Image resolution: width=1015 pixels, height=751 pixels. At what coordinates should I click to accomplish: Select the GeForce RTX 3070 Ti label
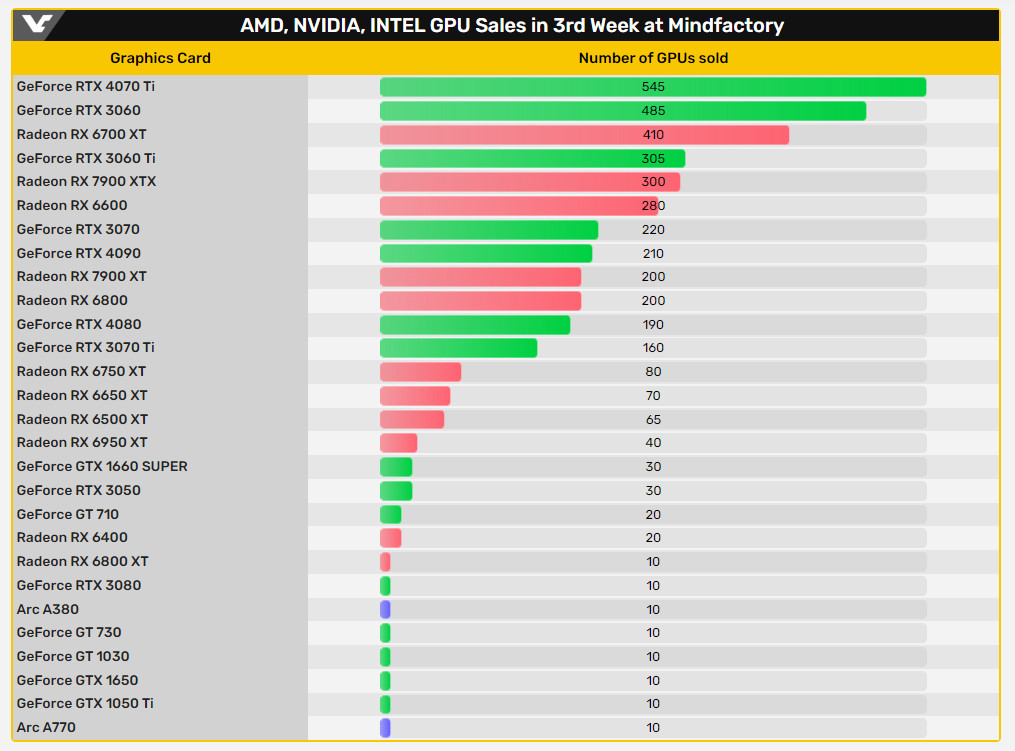[x=85, y=348]
